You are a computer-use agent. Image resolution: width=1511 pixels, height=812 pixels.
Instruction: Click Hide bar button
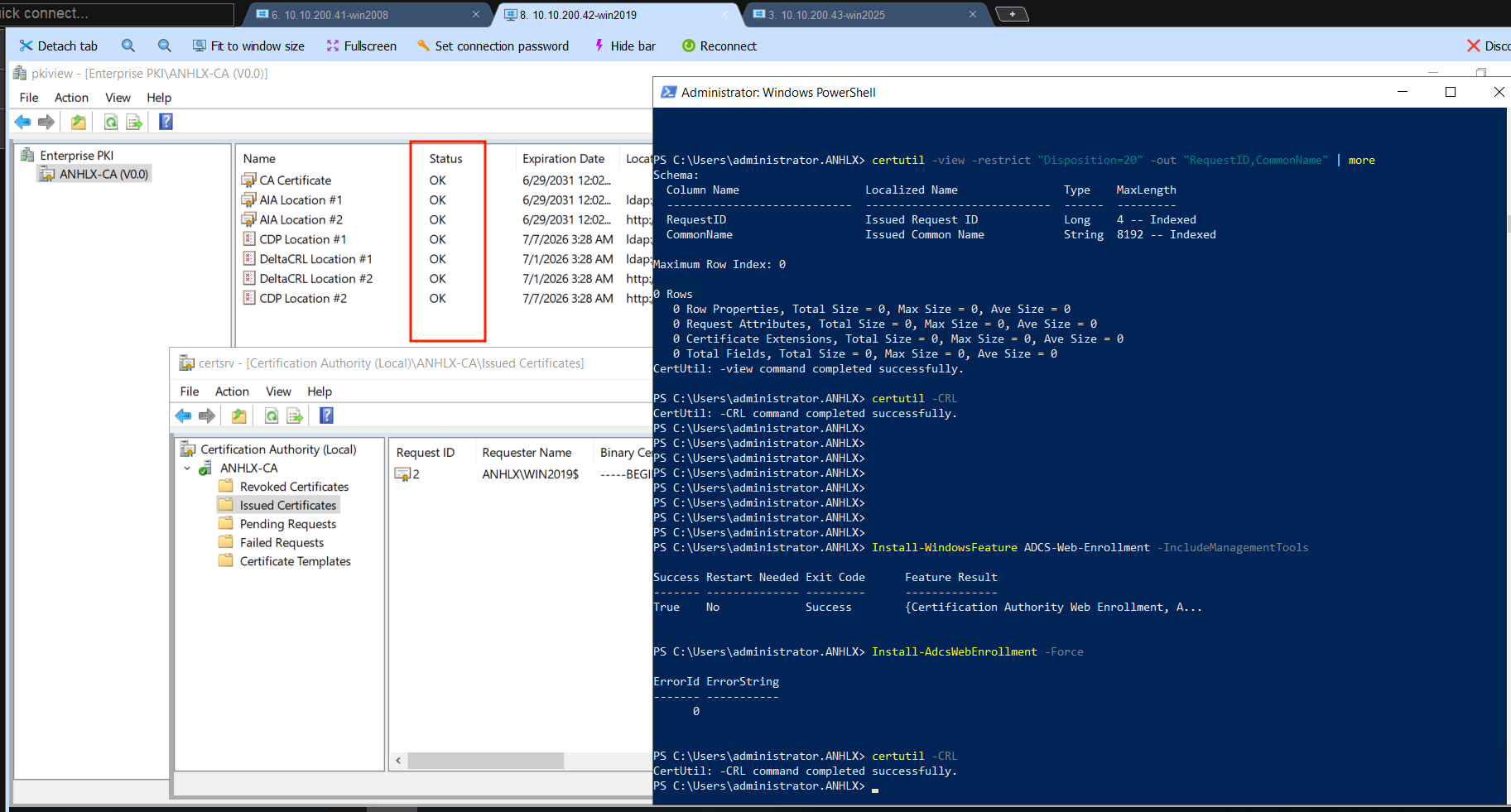(624, 46)
